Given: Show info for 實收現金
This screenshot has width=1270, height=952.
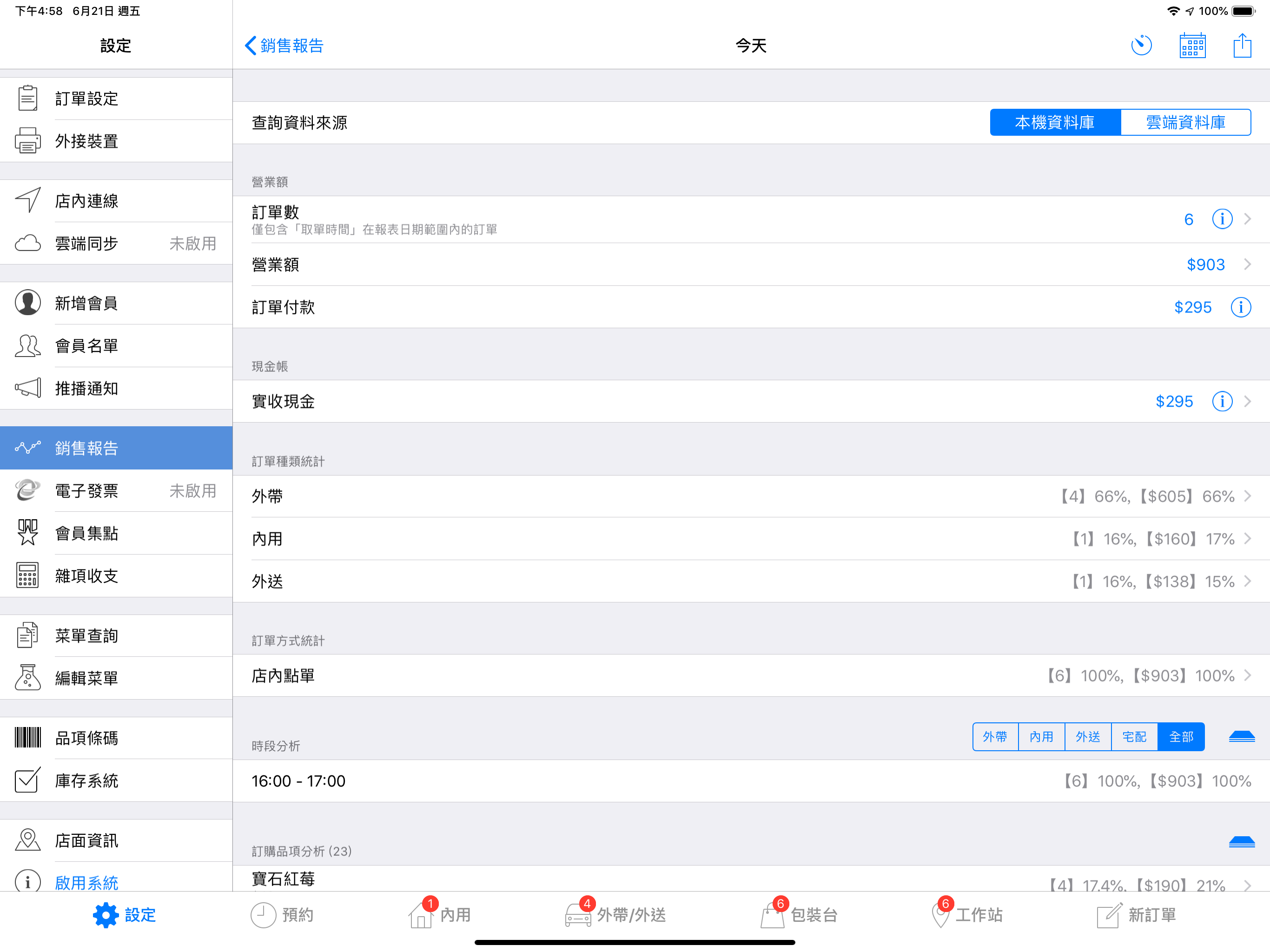Looking at the screenshot, I should pos(1222,401).
